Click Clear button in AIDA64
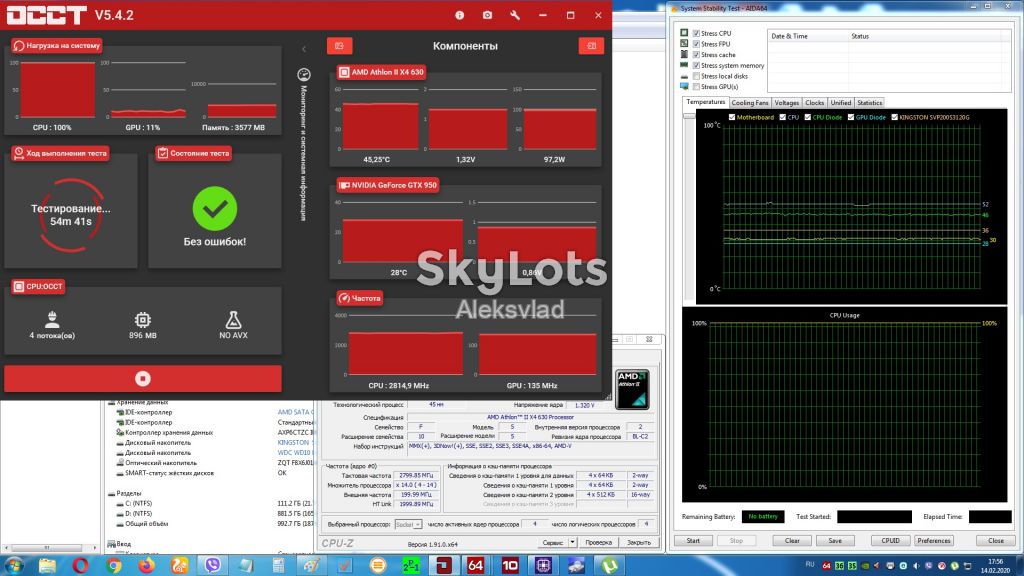Screen dimensions: 1024x576 (792, 541)
